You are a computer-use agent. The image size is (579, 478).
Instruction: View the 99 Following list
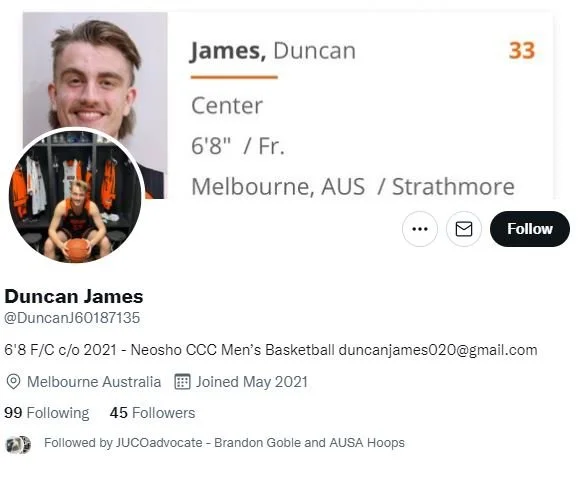click(x=47, y=413)
